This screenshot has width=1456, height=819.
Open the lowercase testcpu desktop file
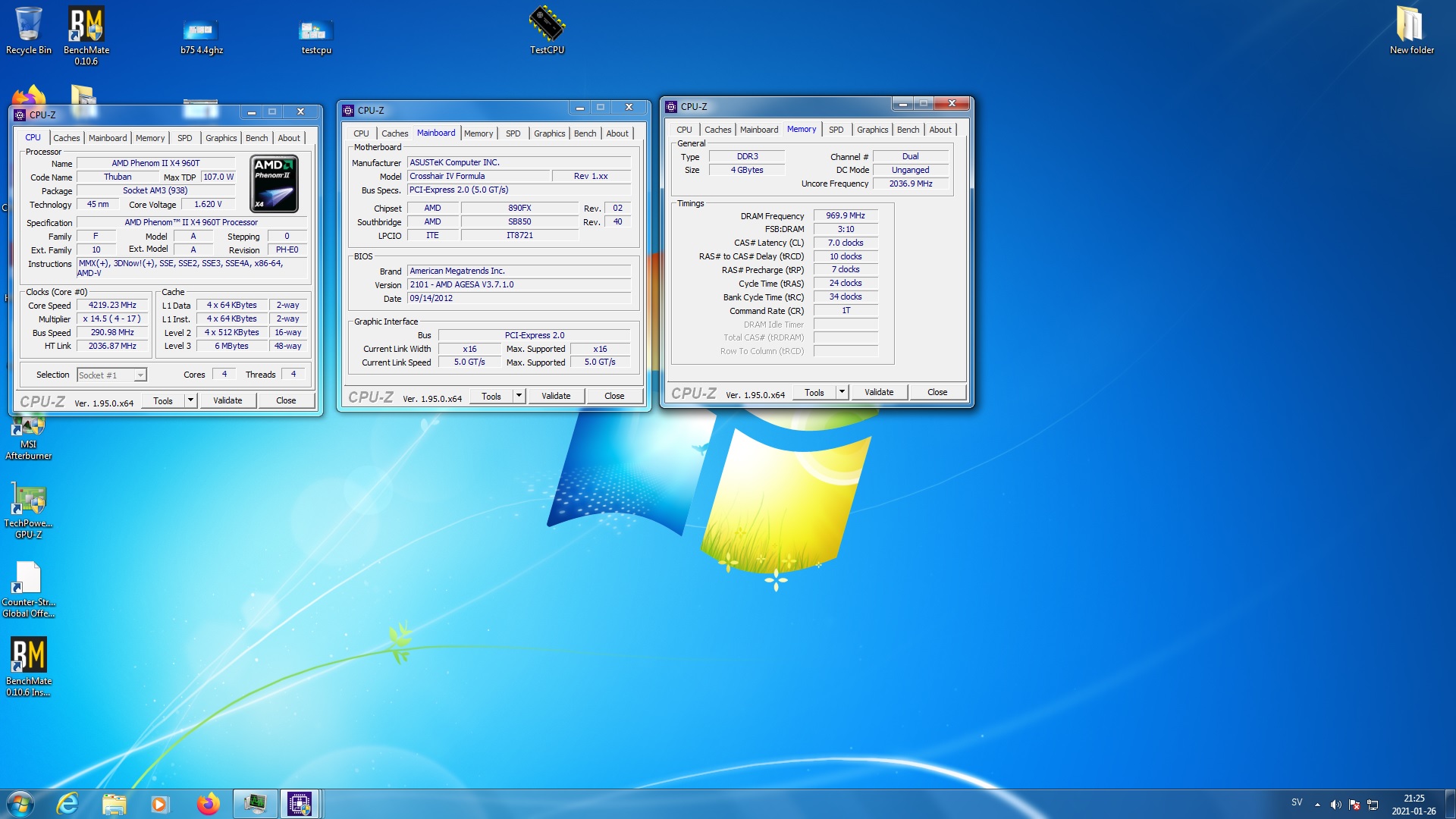pos(316,36)
